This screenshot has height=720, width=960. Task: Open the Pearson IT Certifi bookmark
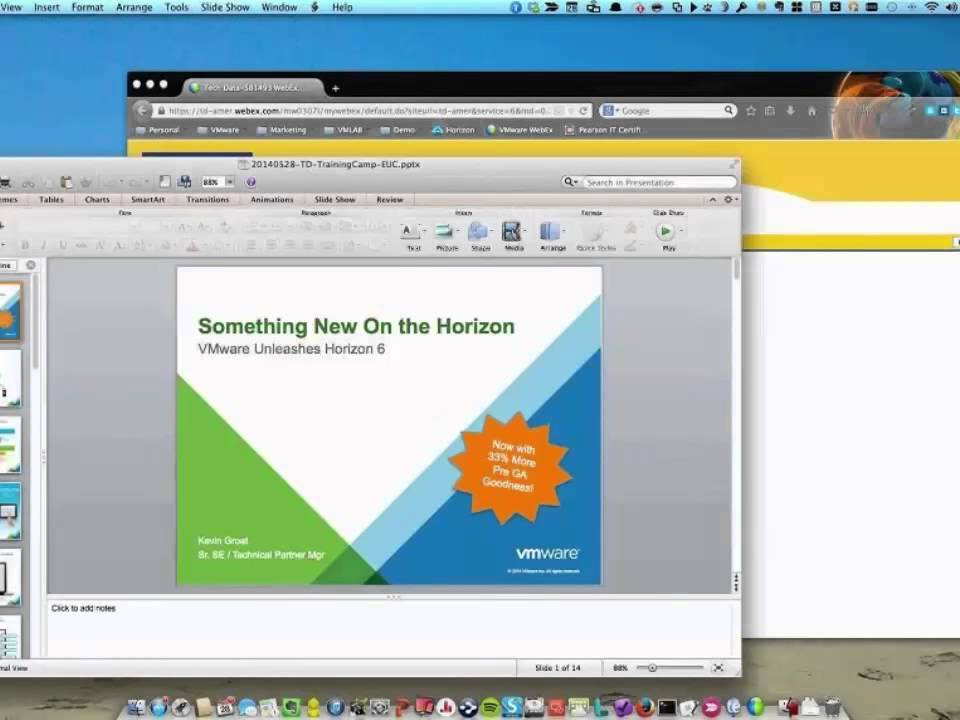tap(603, 130)
